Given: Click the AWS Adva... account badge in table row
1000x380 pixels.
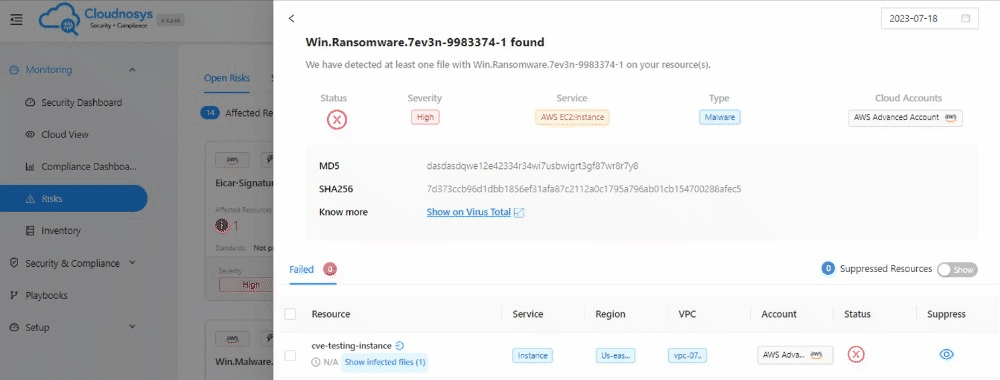Looking at the screenshot, I should 795,355.
